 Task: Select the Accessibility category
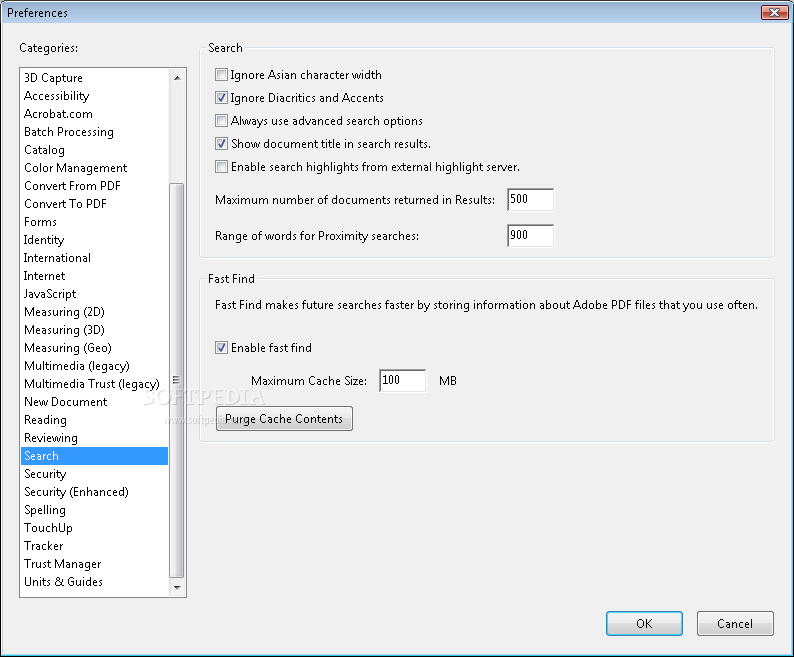click(94, 96)
